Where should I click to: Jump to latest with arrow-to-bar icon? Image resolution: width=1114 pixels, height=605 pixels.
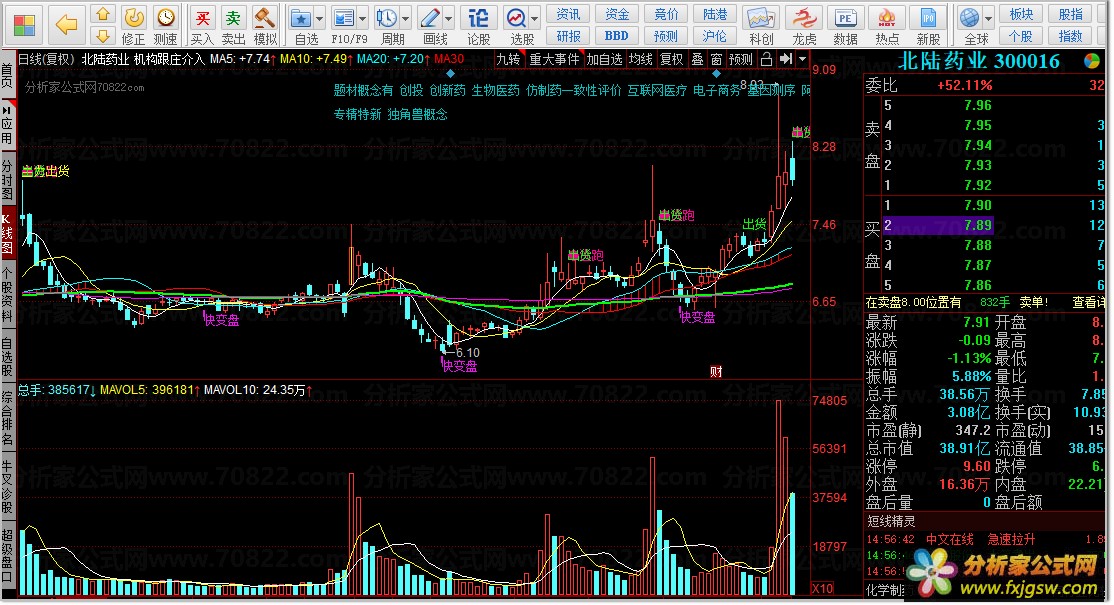coord(785,60)
